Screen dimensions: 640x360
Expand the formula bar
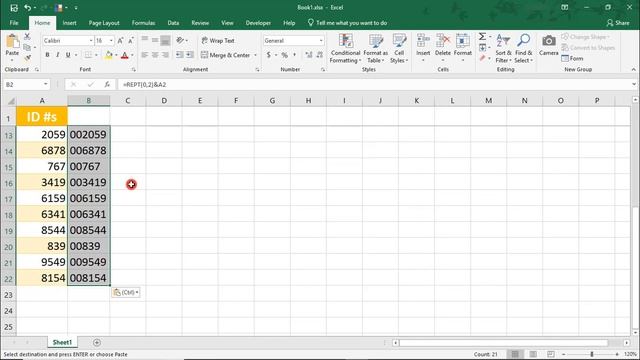(x=633, y=84)
